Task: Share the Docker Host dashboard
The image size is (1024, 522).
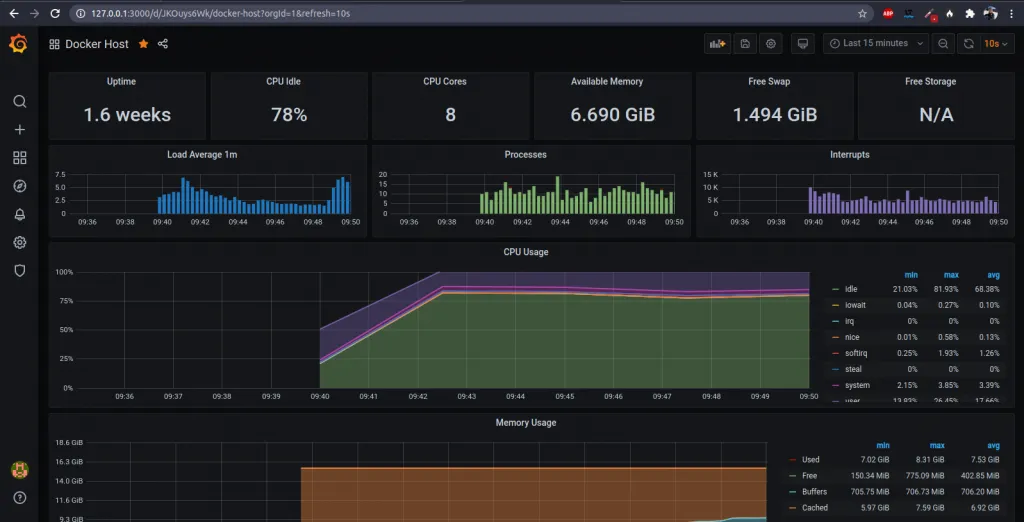Action: pyautogui.click(x=163, y=44)
